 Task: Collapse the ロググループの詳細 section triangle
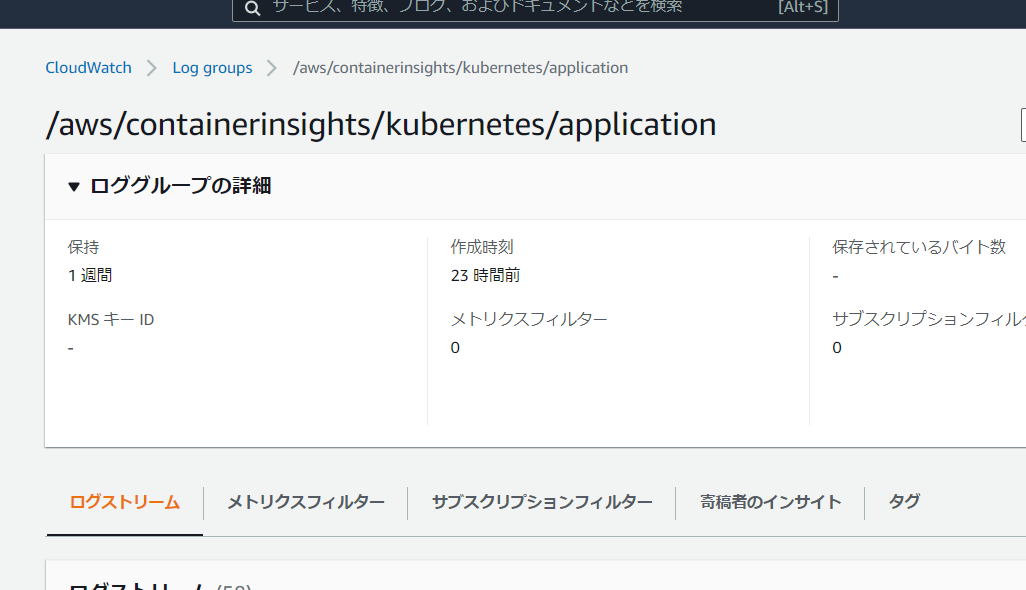coord(74,186)
